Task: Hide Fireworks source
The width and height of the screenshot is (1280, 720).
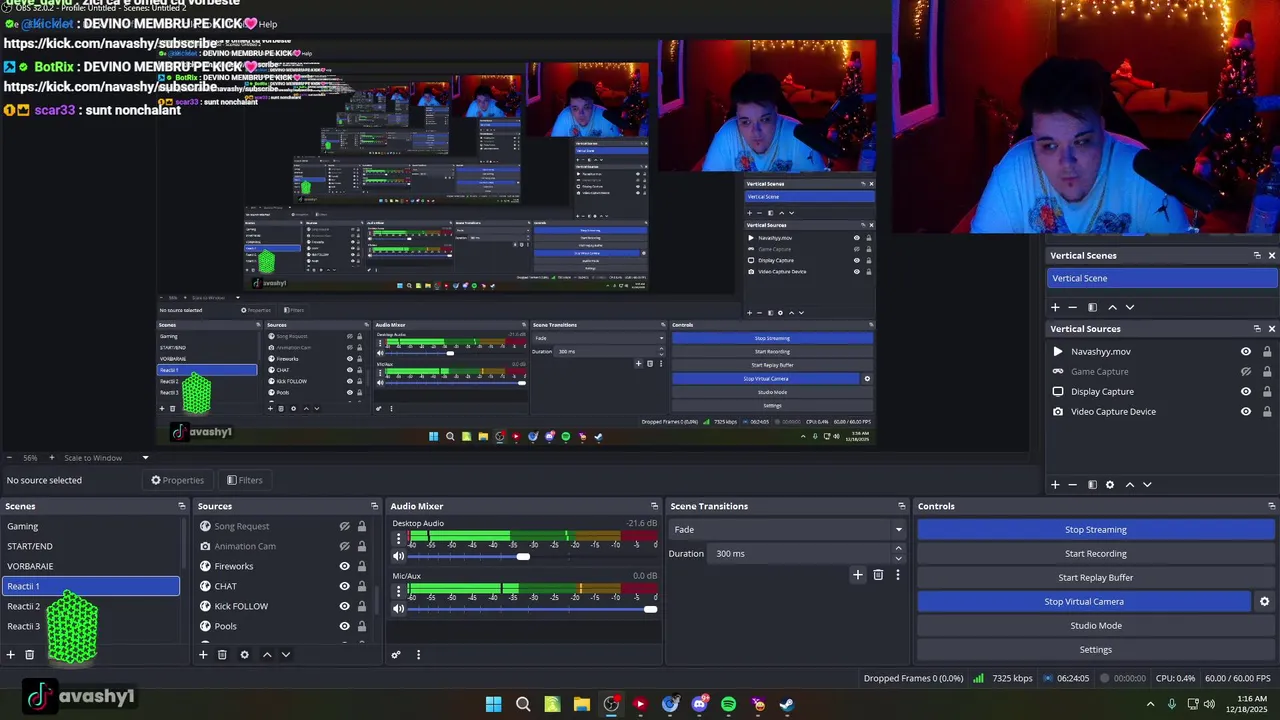Action: pos(344,566)
